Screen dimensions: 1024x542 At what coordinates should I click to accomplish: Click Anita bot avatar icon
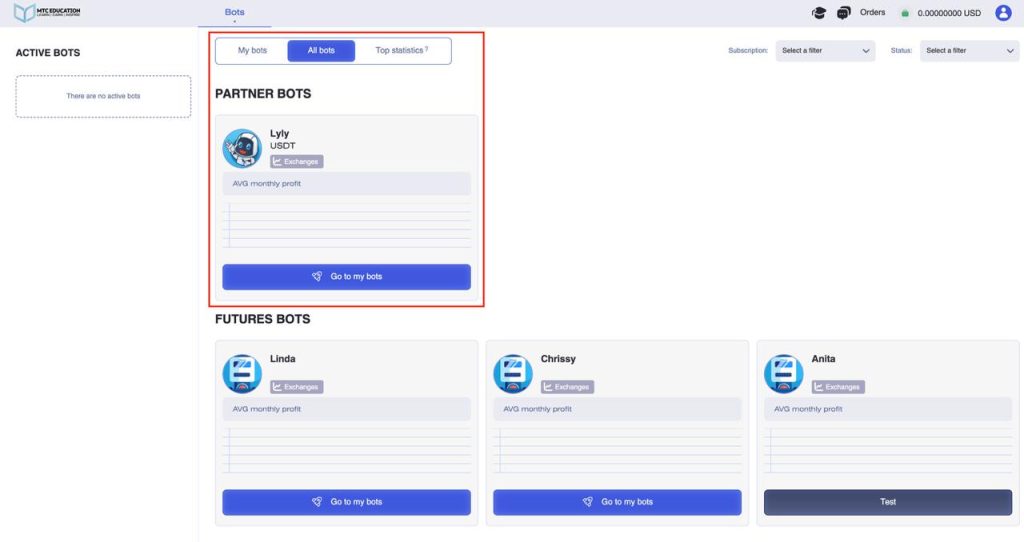coord(784,373)
